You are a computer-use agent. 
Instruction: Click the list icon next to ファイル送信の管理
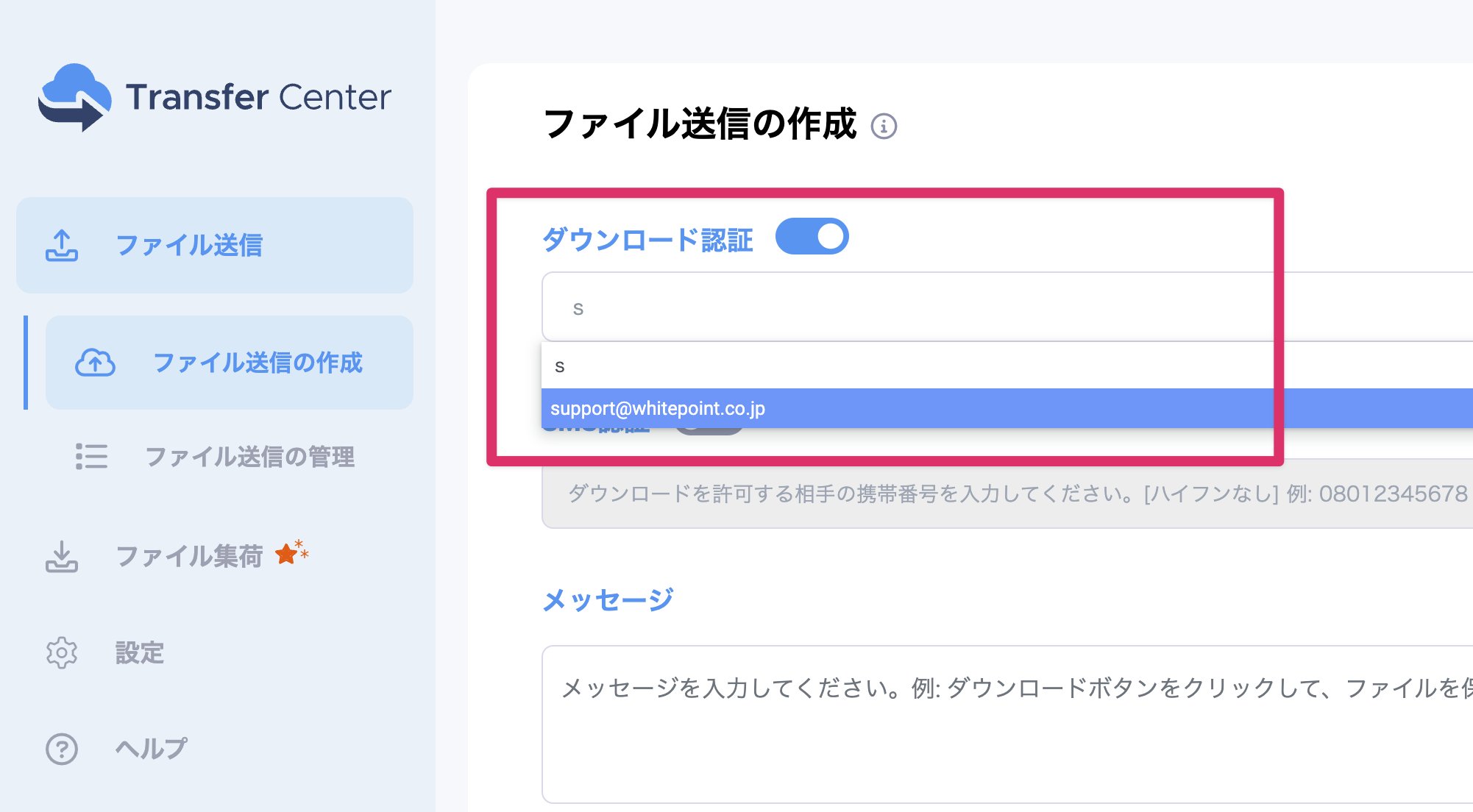(92, 457)
